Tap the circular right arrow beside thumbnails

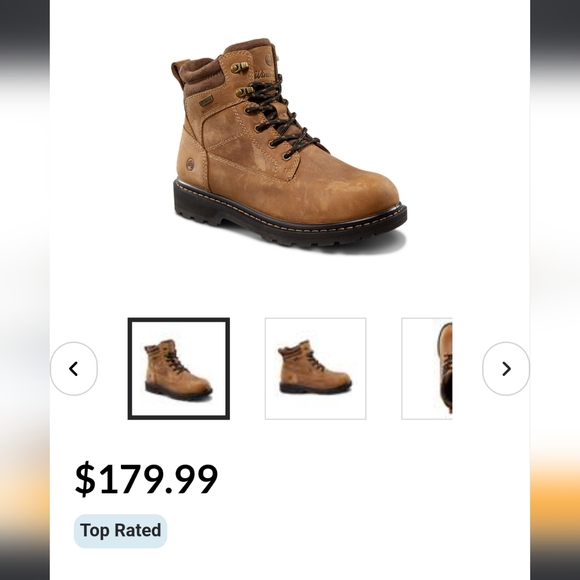click(506, 369)
